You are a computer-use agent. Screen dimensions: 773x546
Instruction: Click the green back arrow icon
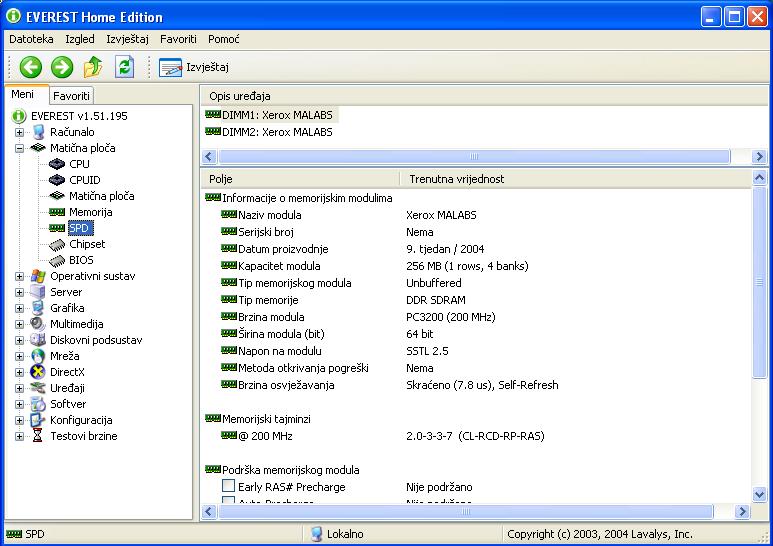pos(30,67)
